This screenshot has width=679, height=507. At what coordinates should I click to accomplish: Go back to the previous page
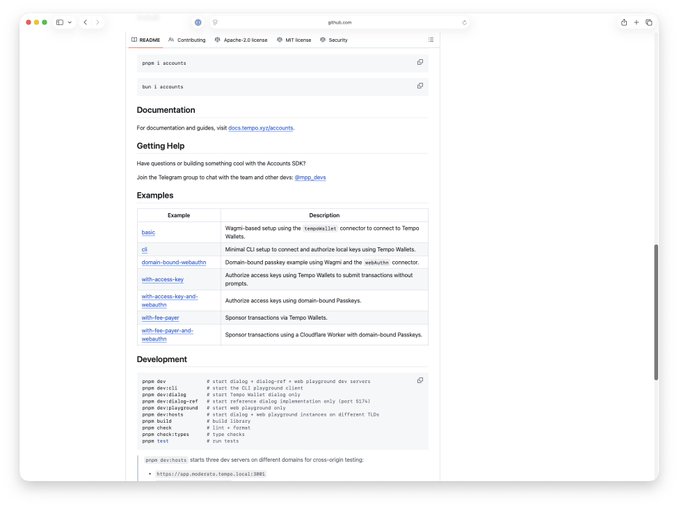click(x=85, y=22)
